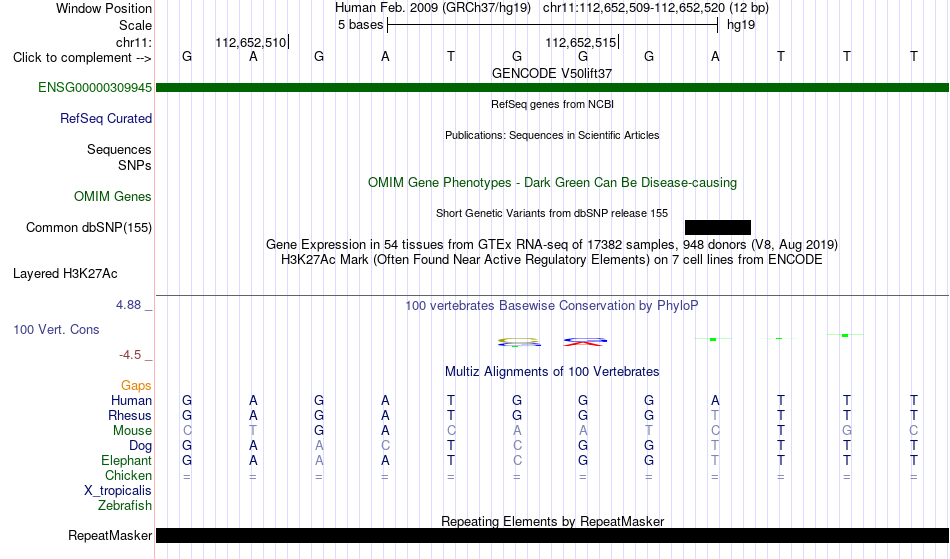Click the orange Gaps label
Image resolution: width=950 pixels, height=559 pixels.
point(136,386)
